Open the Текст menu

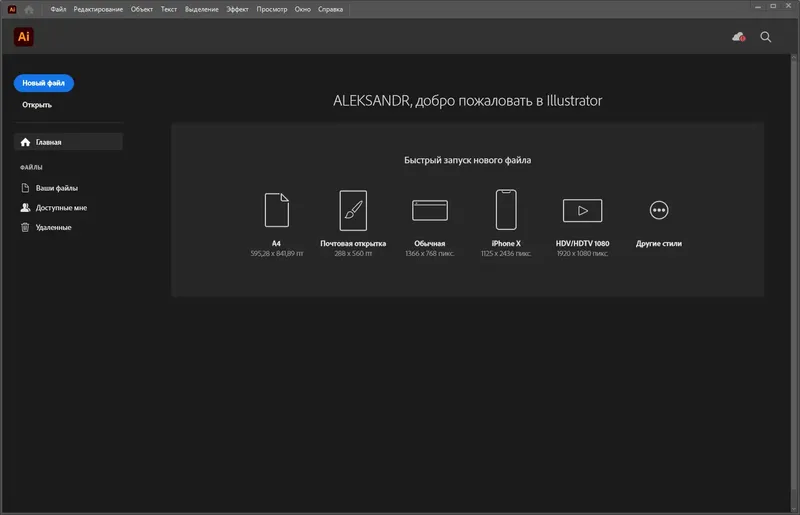(168, 9)
